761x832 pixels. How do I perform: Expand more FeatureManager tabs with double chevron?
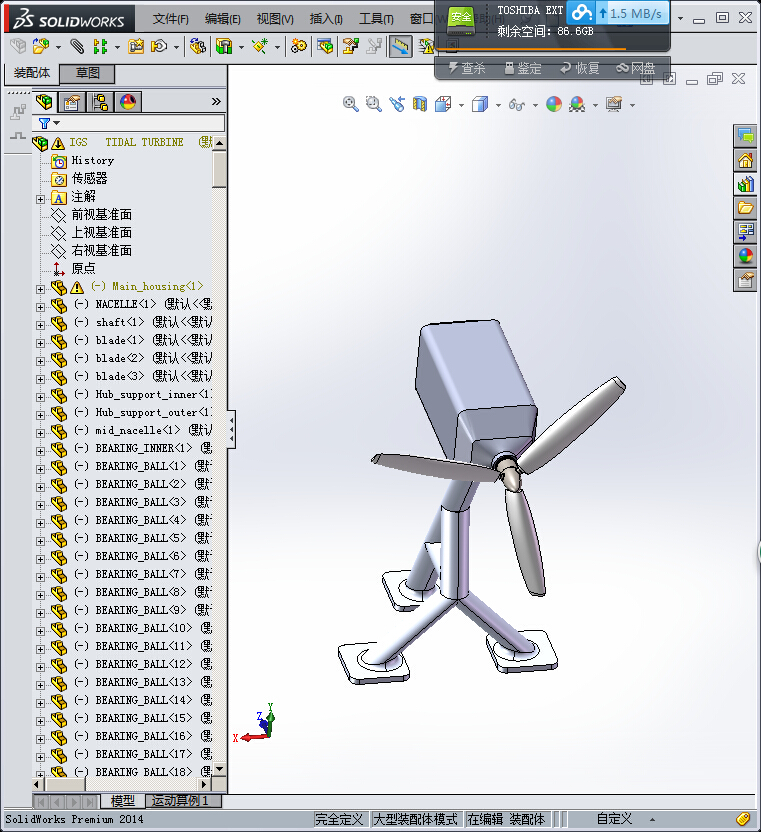pos(216,101)
